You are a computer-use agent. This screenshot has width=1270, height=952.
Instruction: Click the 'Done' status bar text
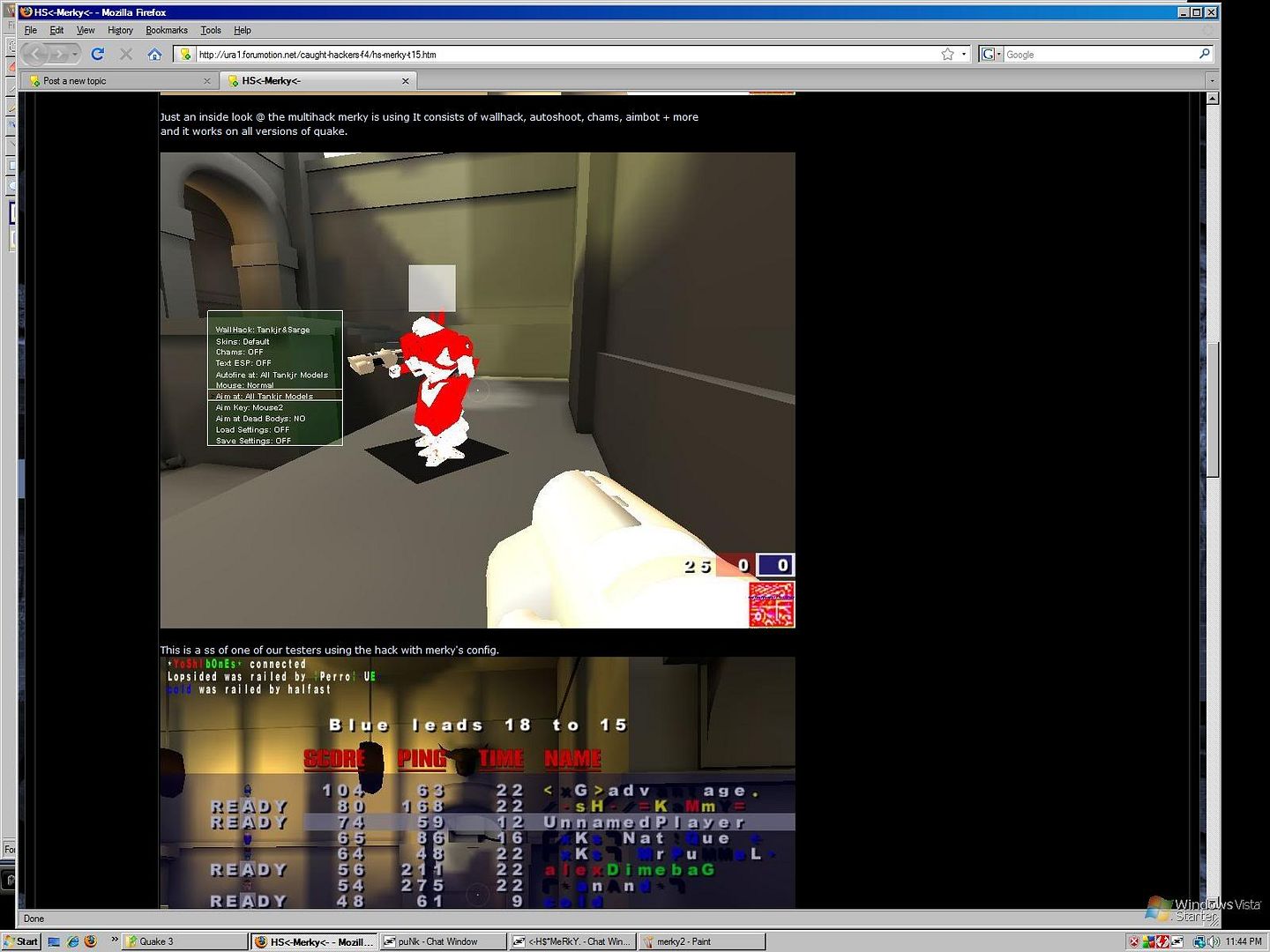click(34, 919)
